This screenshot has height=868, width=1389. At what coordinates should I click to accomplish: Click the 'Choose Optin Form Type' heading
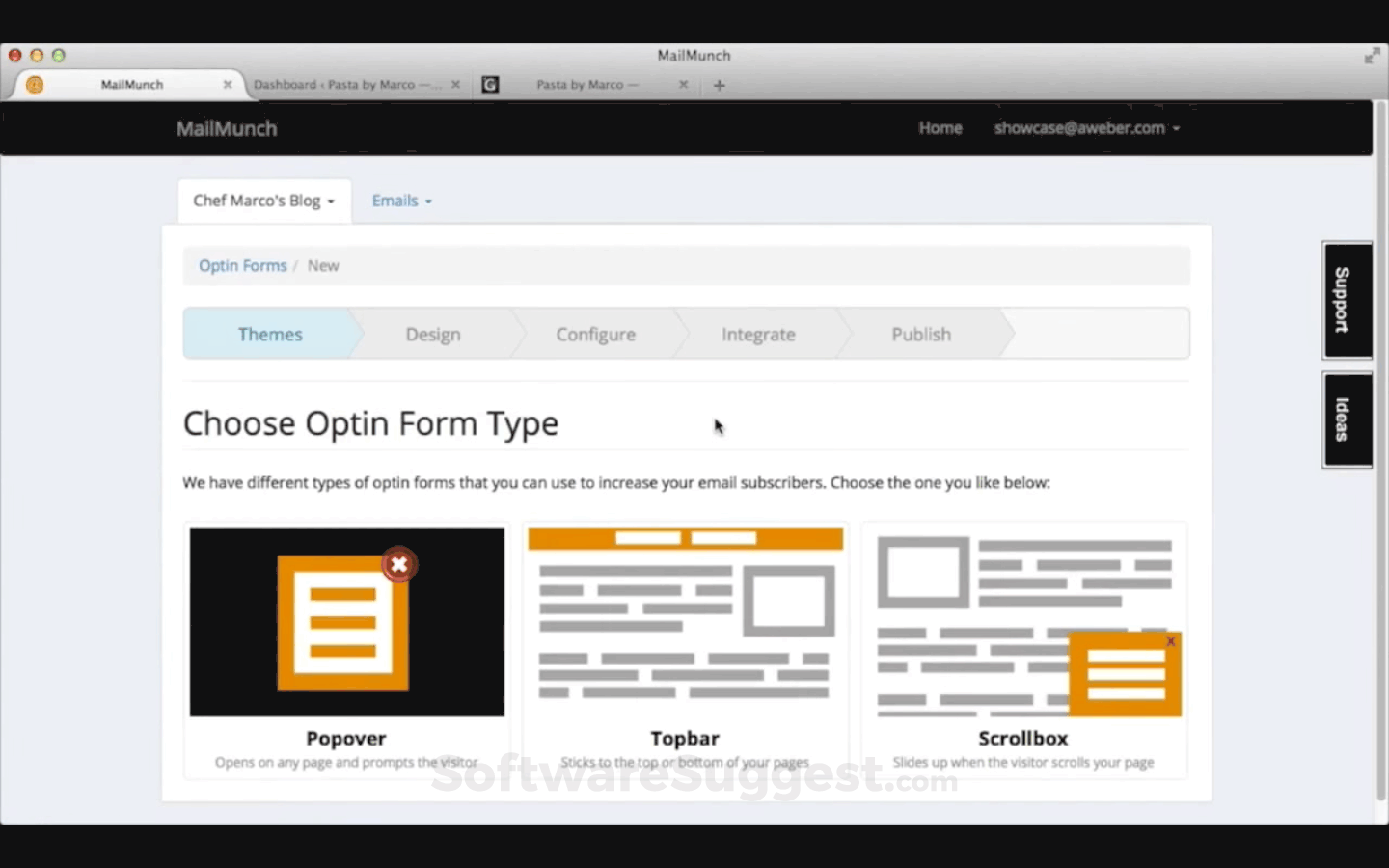pos(370,423)
